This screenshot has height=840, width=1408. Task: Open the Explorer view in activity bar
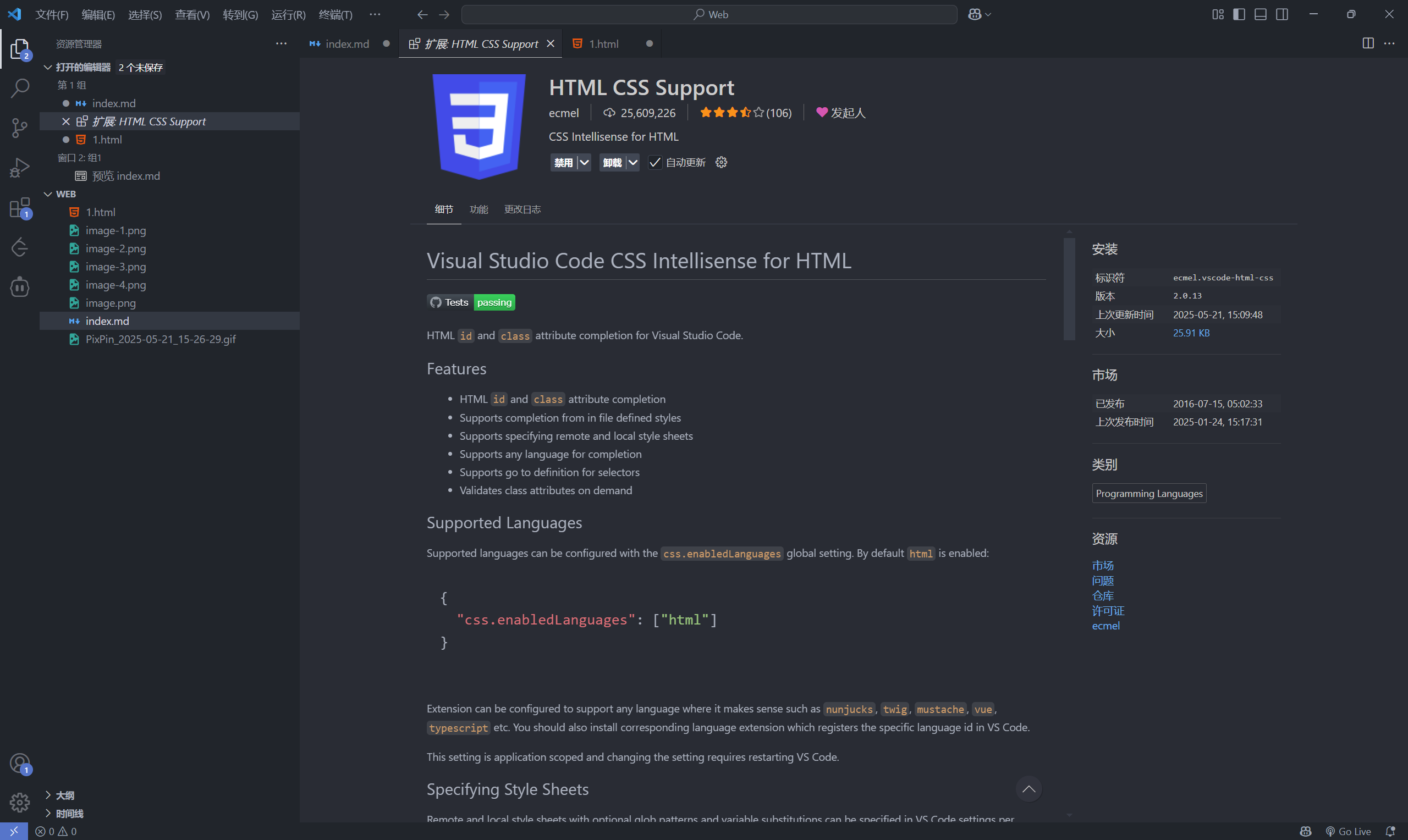[x=20, y=49]
